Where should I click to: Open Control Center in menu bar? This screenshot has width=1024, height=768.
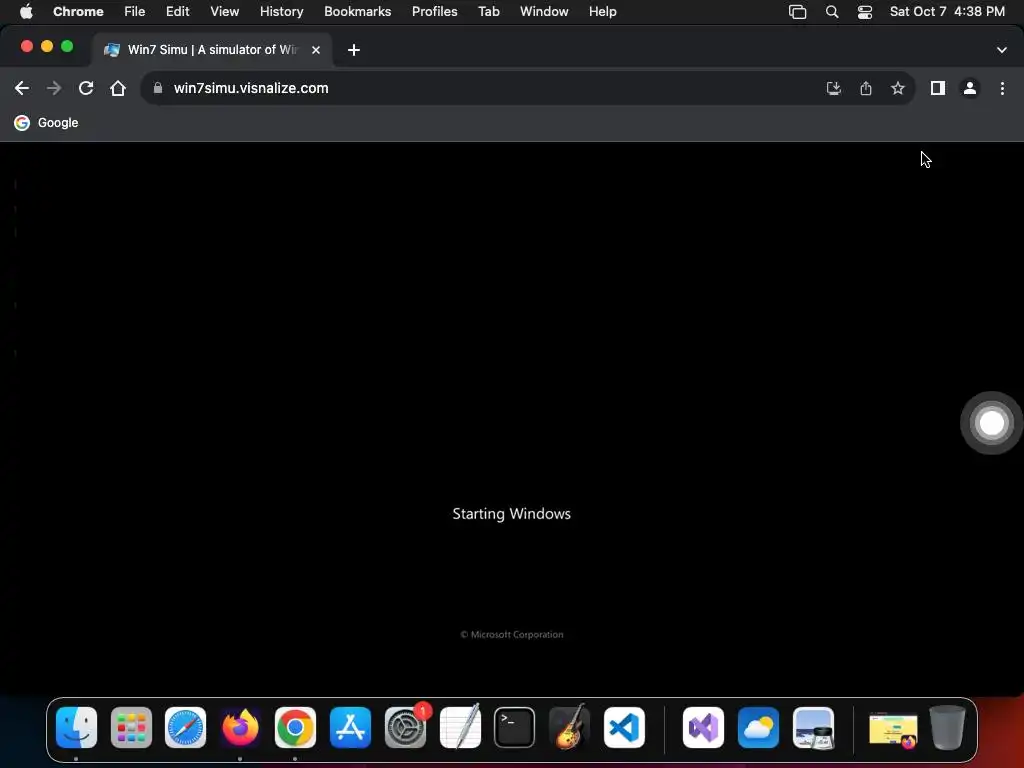pos(865,12)
